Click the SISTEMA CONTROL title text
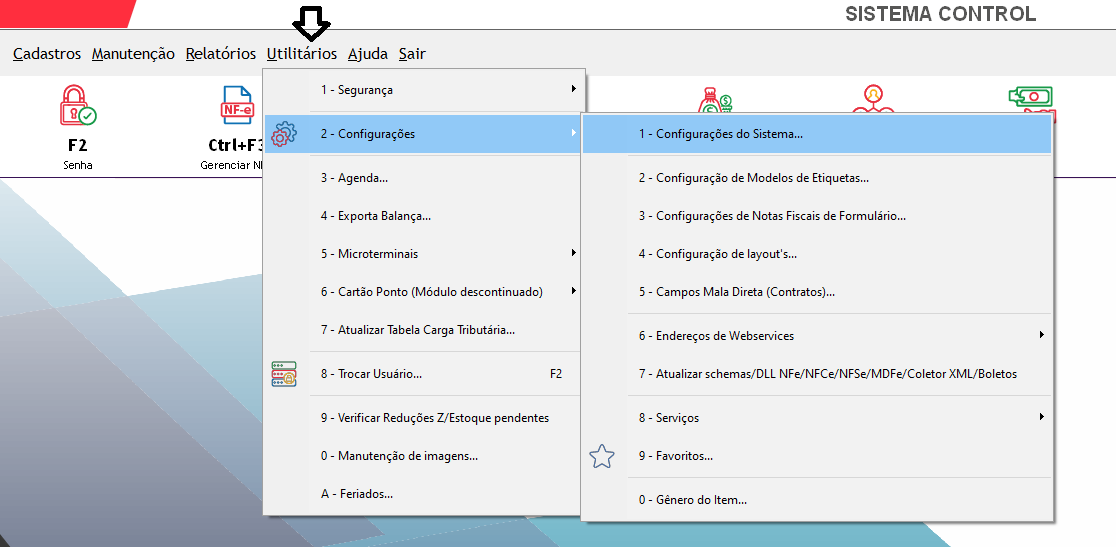The height and width of the screenshot is (547, 1116). [x=940, y=14]
